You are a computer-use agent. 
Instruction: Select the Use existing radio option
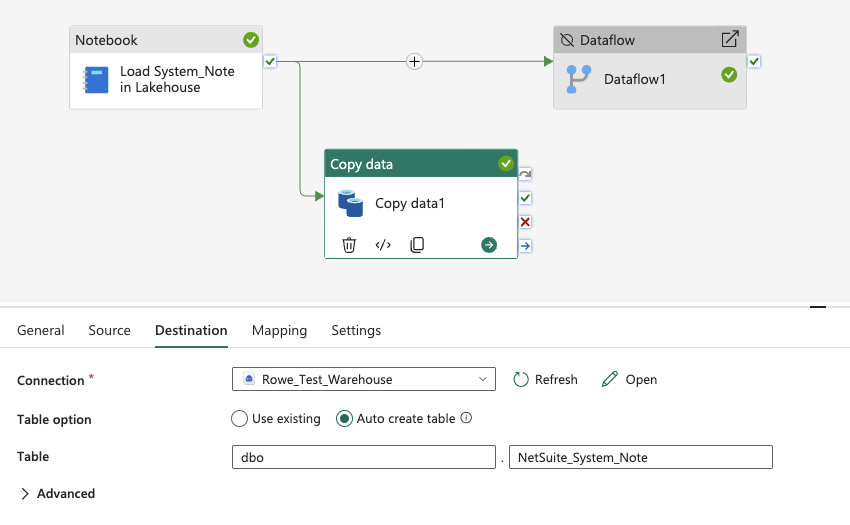coord(276,419)
